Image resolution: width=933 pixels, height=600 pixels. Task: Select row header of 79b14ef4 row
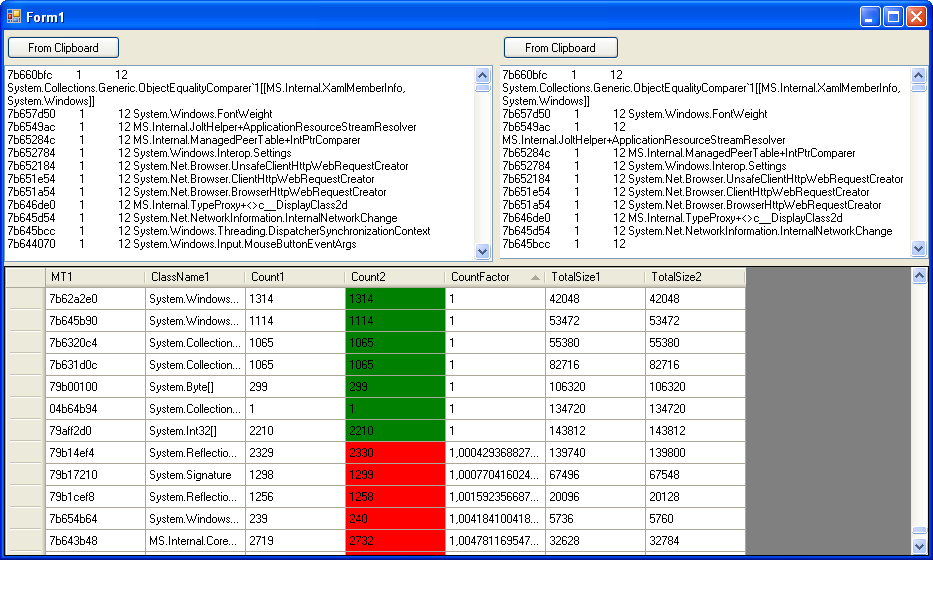click(26, 453)
